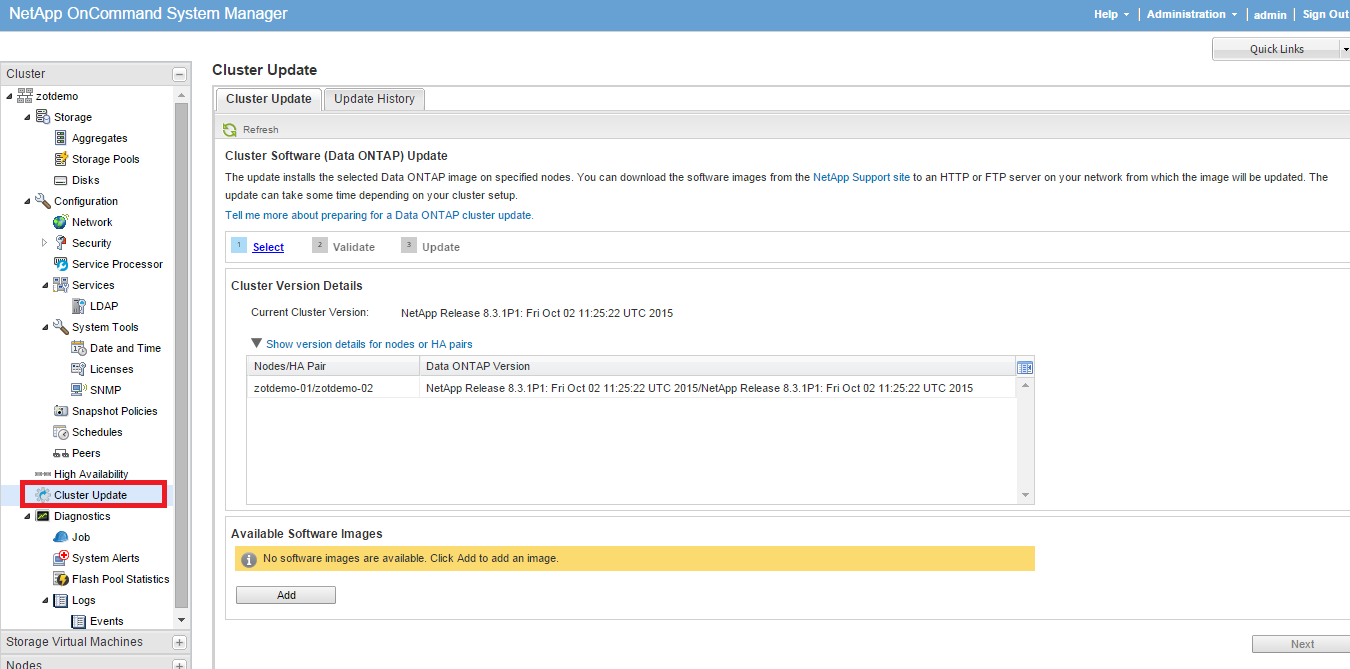Collapse the Logs tree node
The width and height of the screenshot is (1350, 669).
pyautogui.click(x=46, y=600)
